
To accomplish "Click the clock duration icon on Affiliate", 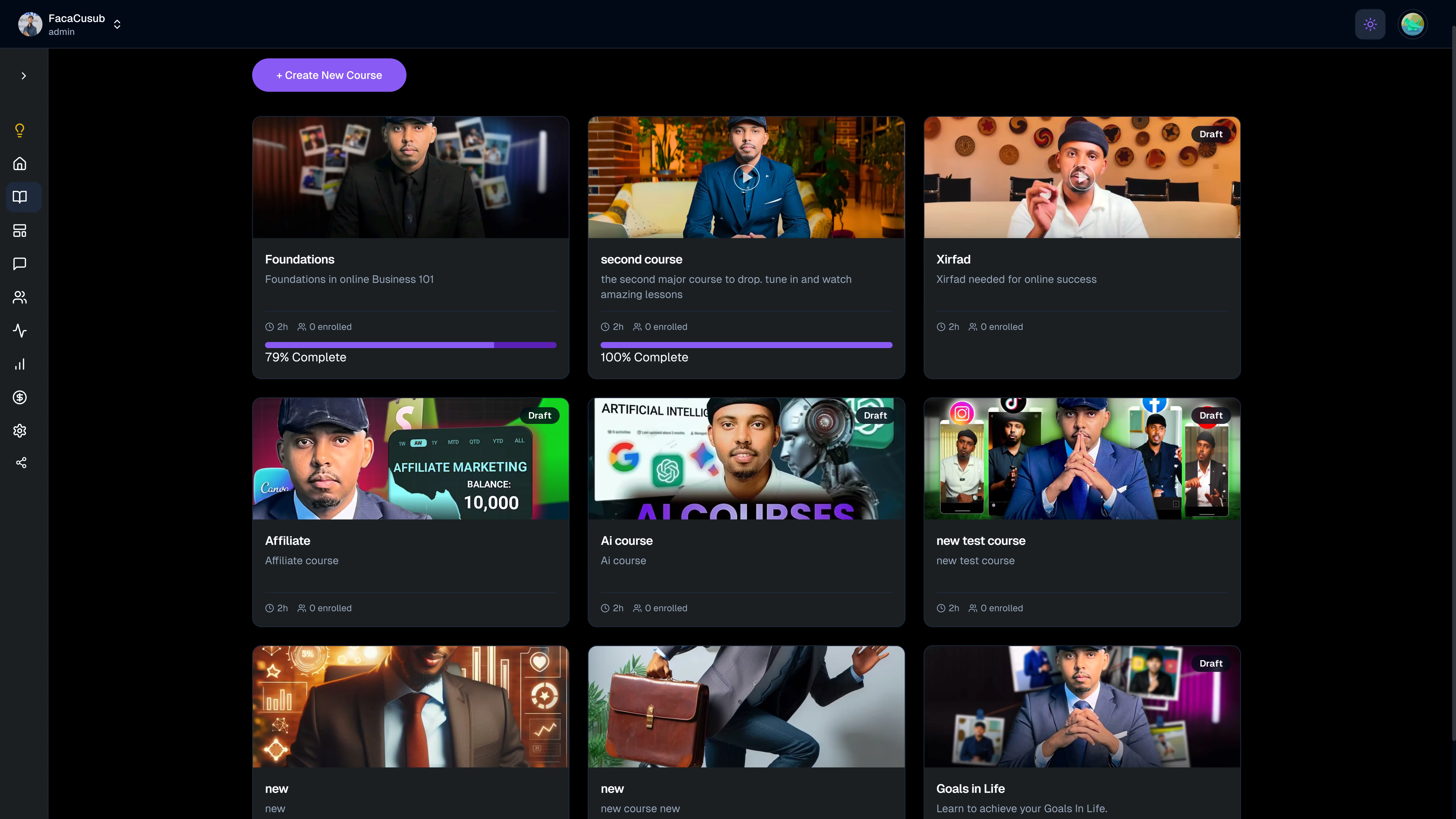I will coord(270,608).
